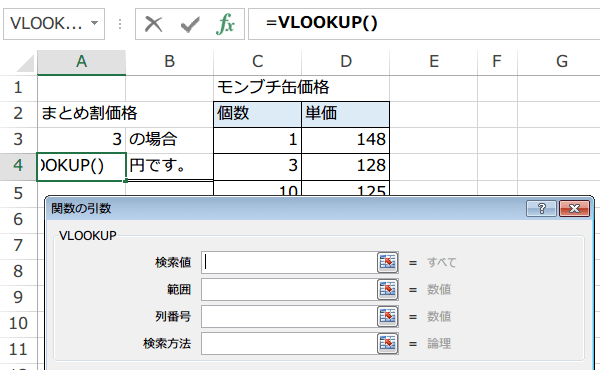Image resolution: width=600 pixels, height=370 pixels.
Task: Collapse dialog using 列番号 range selector icon
Action: coord(388,317)
